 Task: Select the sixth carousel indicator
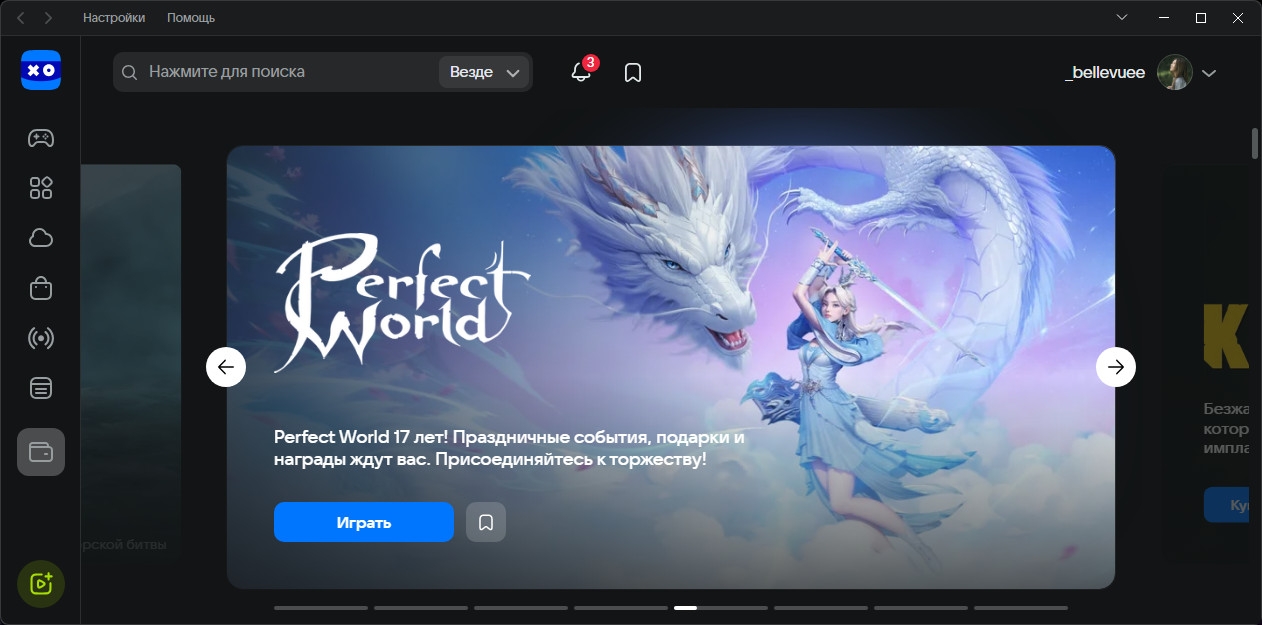pyautogui.click(x=821, y=607)
